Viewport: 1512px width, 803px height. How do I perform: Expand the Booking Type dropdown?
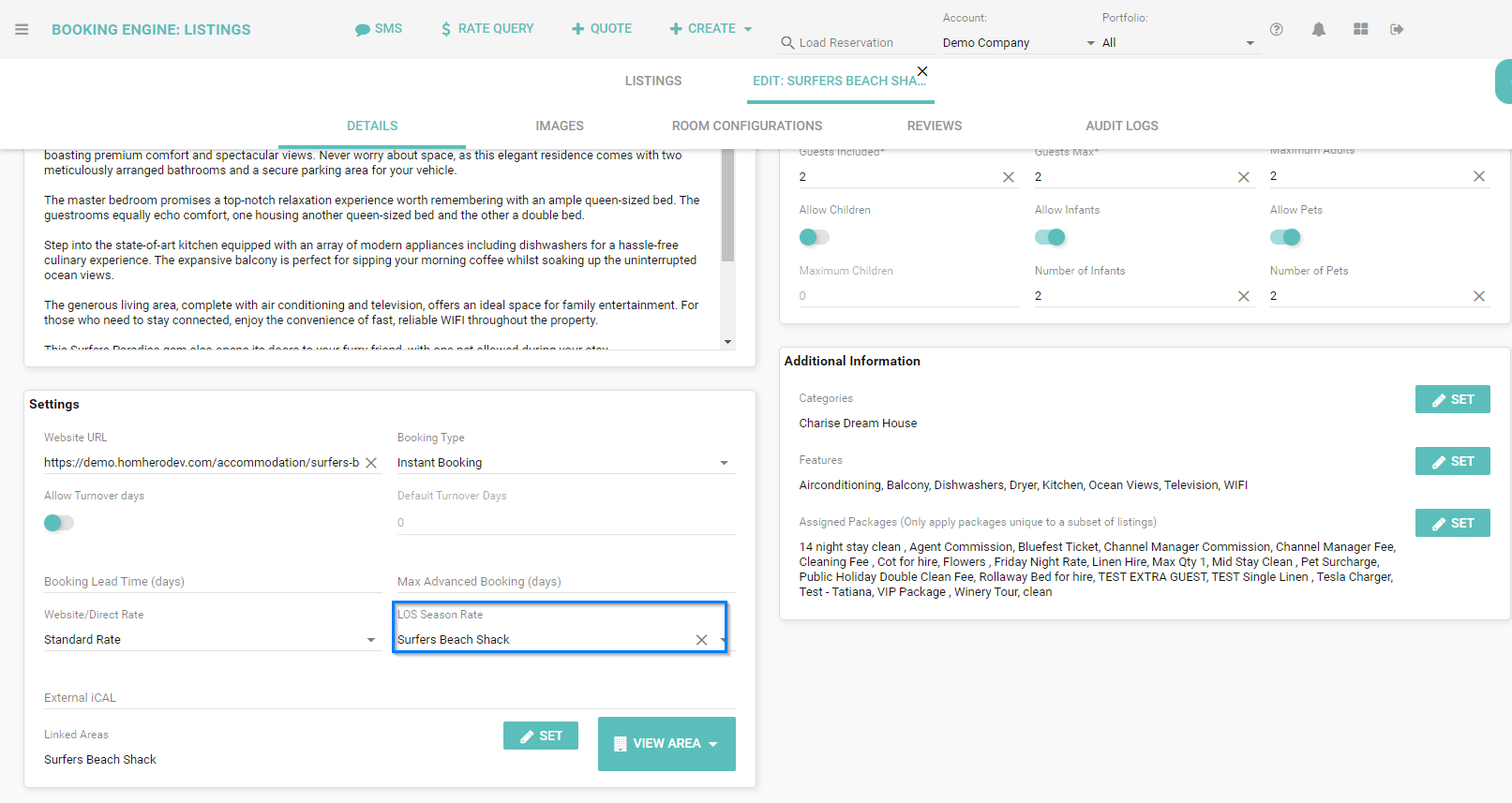tap(723, 463)
